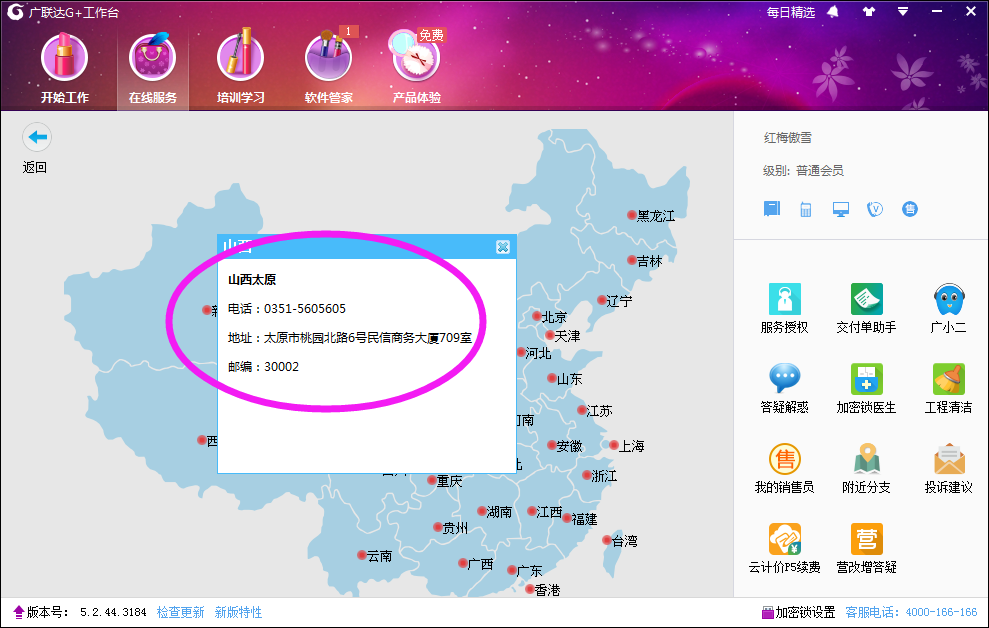Launch 加密锁医生 tool
Screen dimensions: 989x628
pos(866,388)
